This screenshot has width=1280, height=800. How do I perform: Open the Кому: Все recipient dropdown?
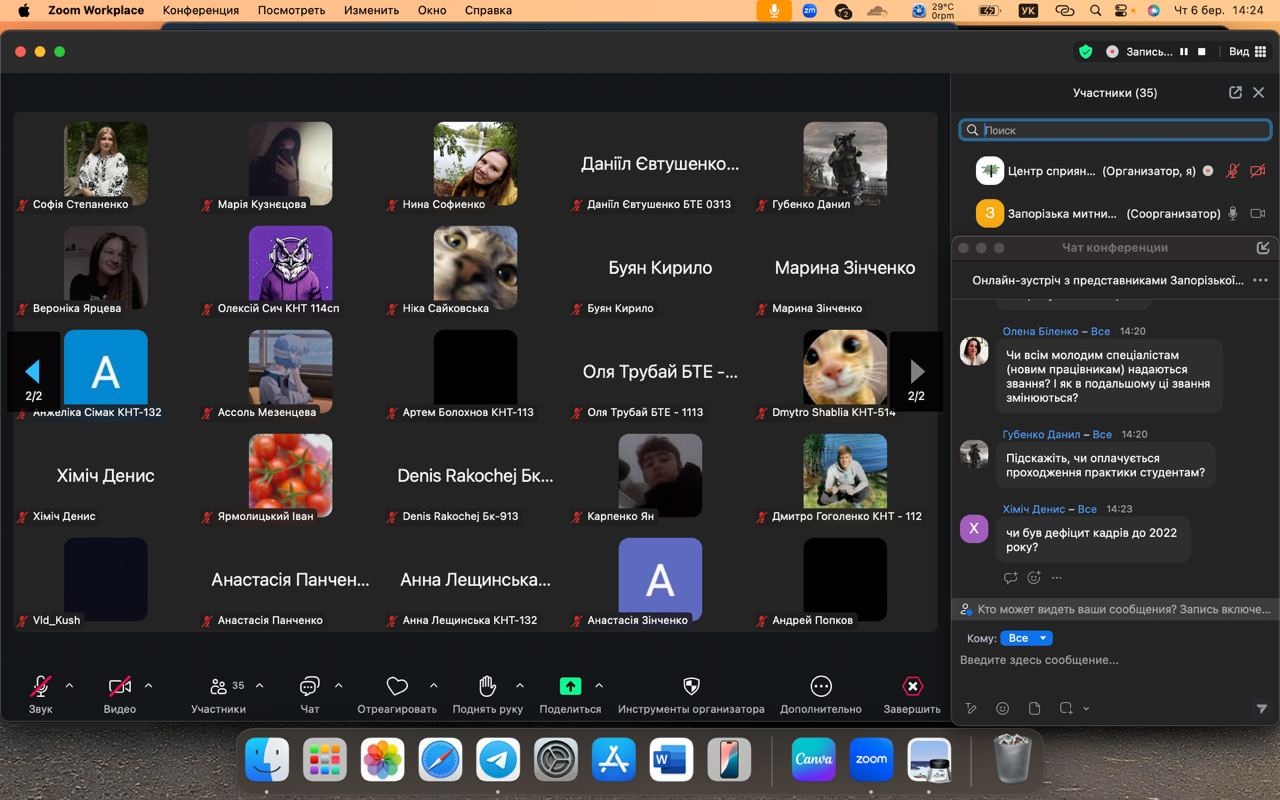[x=1026, y=638]
